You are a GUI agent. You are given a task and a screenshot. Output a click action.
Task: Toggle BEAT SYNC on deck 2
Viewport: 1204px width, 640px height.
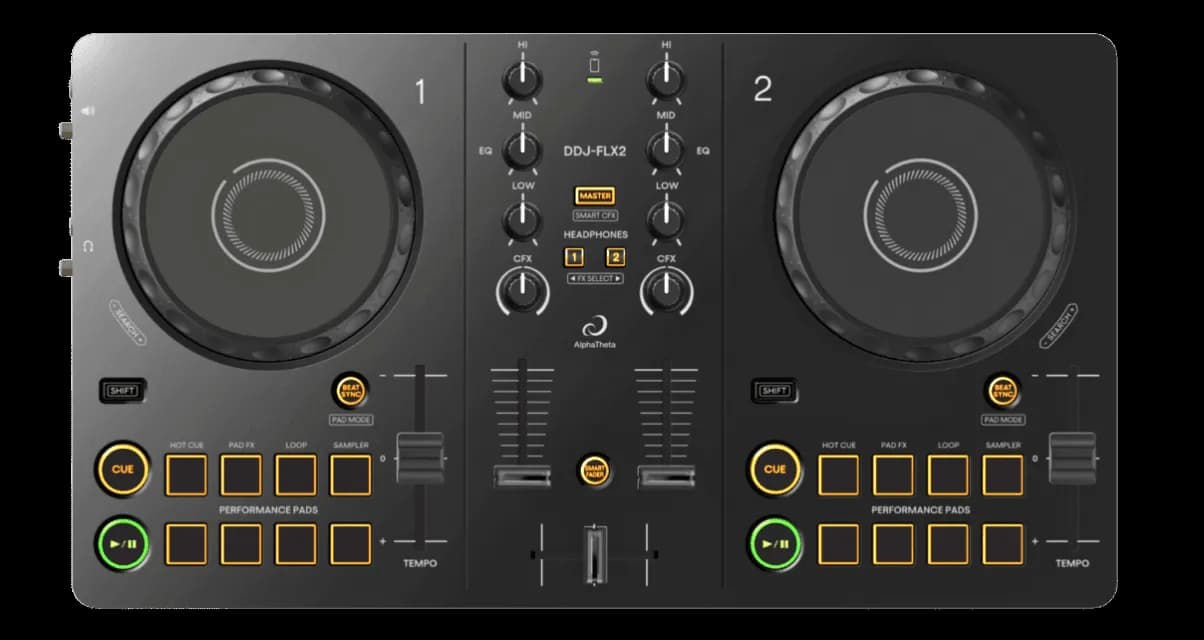1002,390
